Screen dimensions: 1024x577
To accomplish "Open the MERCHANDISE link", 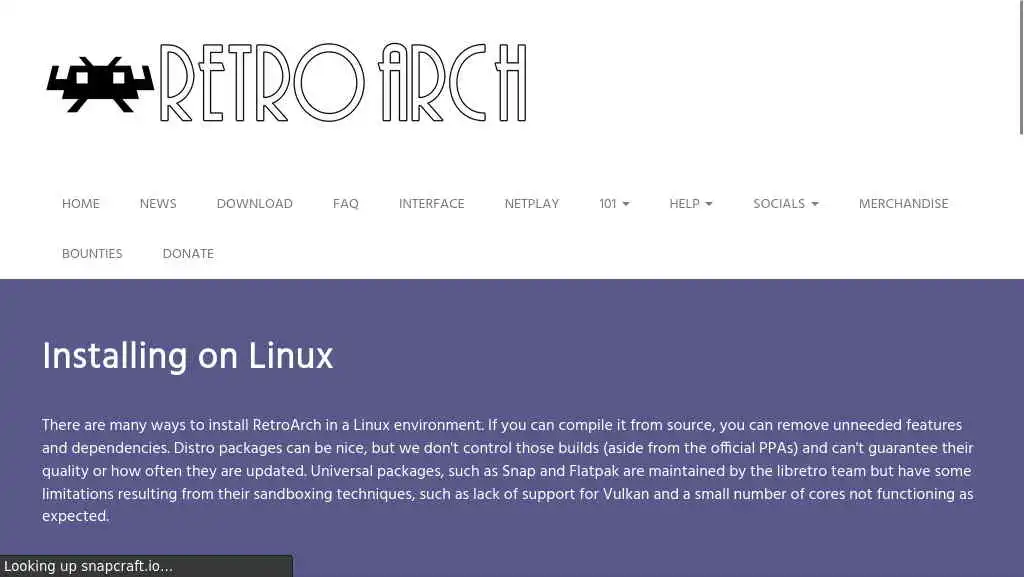I will (903, 204).
